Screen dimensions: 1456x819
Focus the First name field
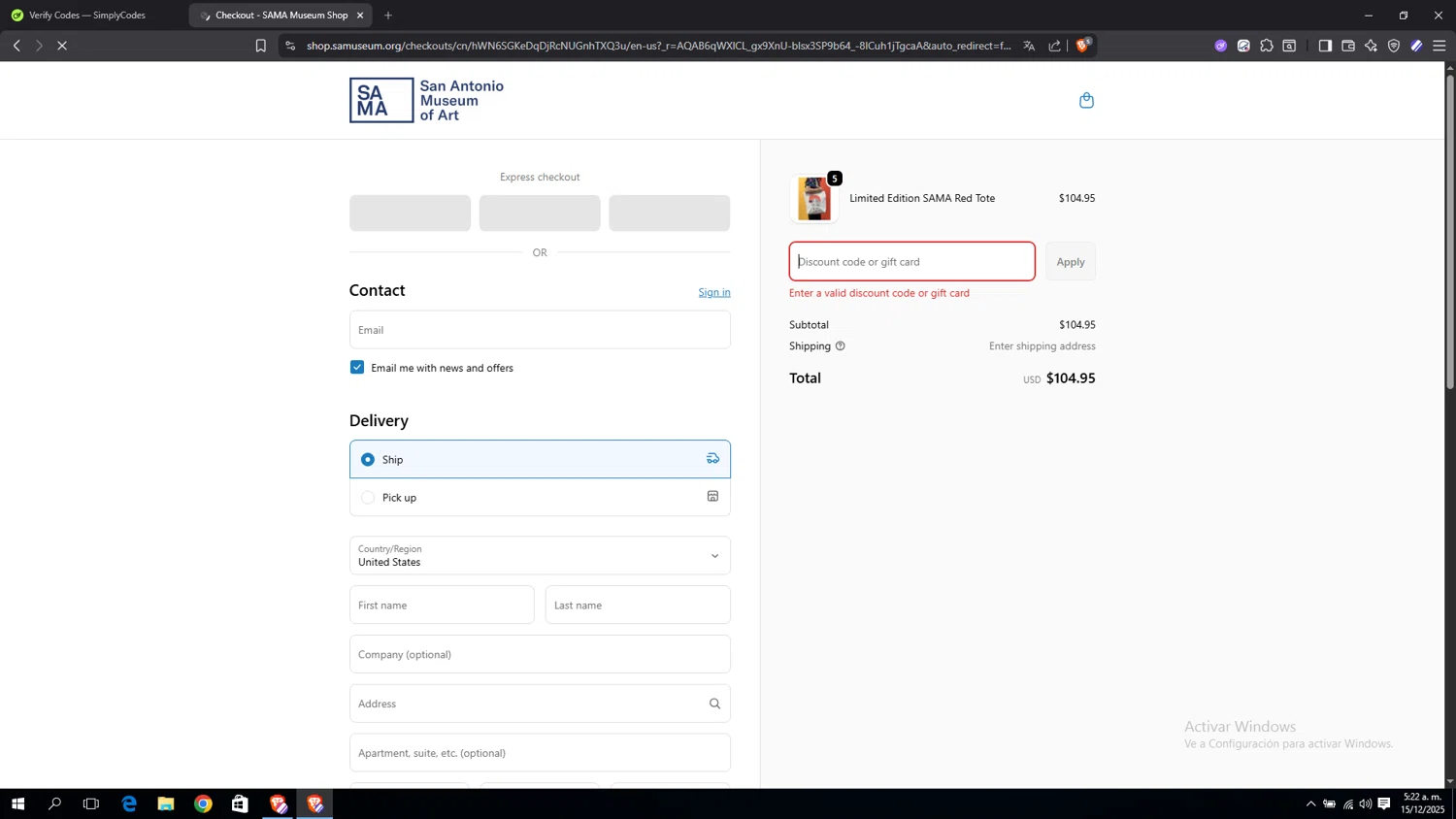442,605
